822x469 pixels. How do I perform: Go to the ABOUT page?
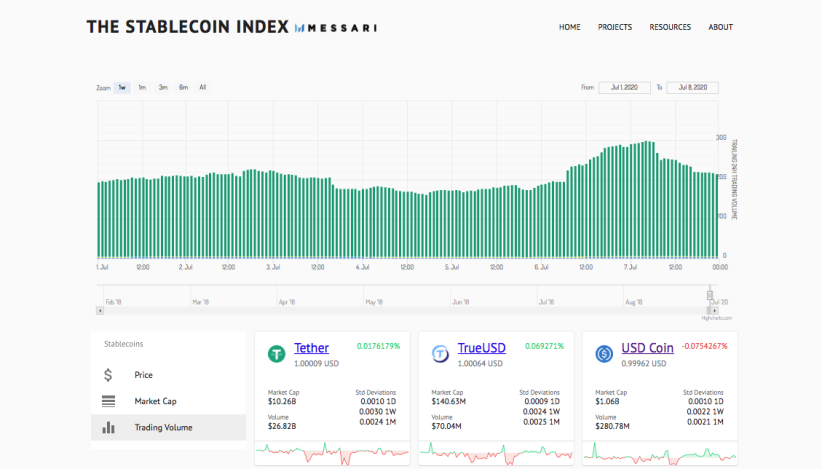click(720, 27)
